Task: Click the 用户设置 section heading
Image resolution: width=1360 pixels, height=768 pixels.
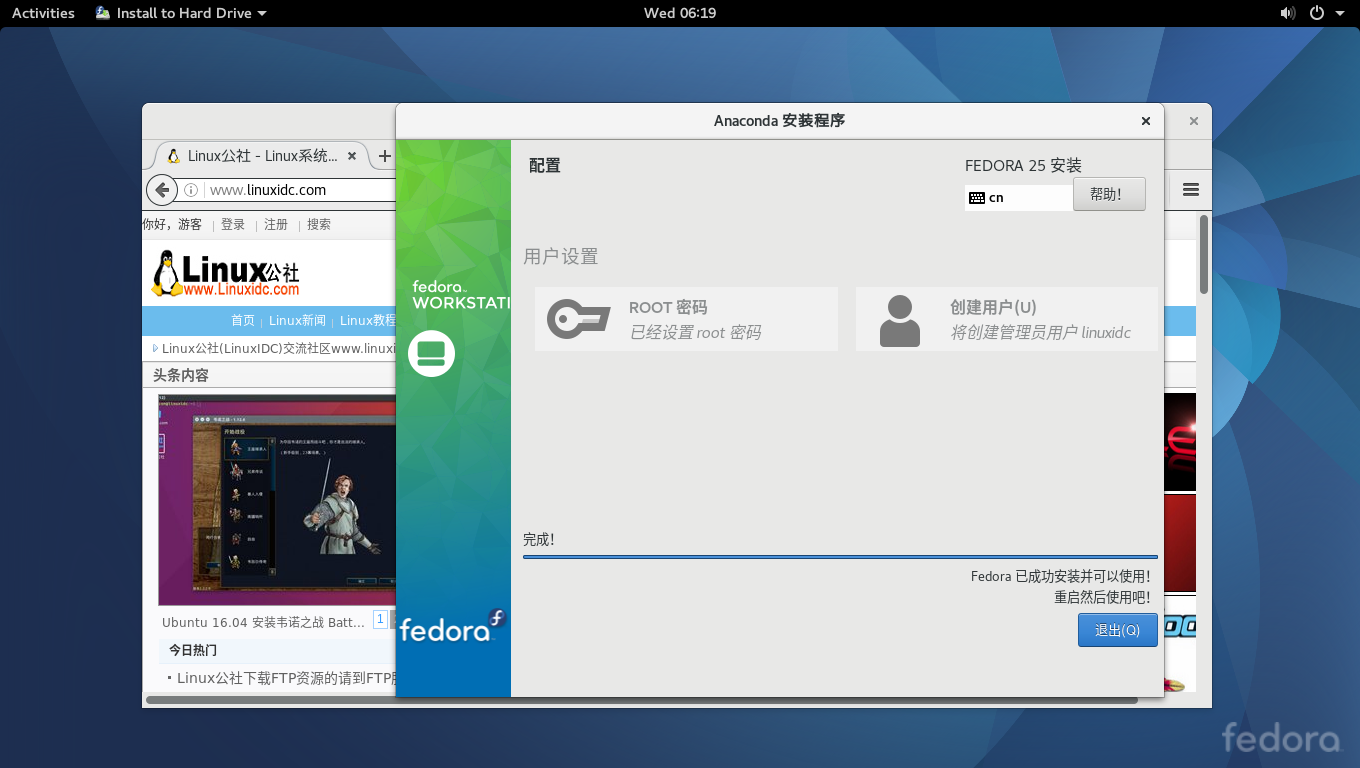Action: click(560, 257)
